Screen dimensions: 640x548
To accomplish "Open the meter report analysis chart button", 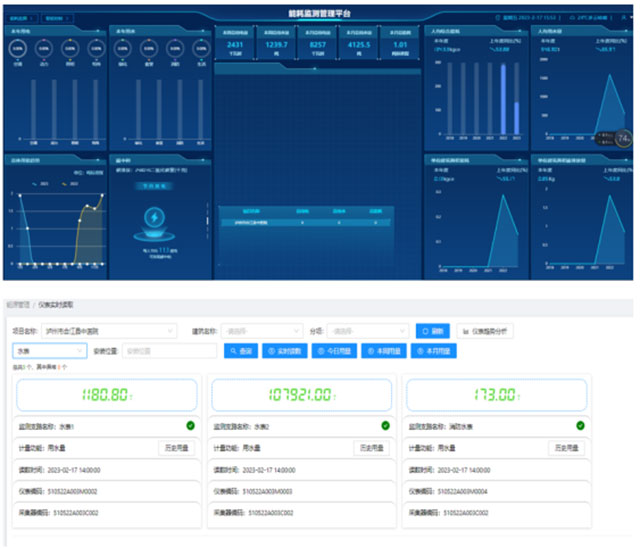I will pyautogui.click(x=485, y=331).
